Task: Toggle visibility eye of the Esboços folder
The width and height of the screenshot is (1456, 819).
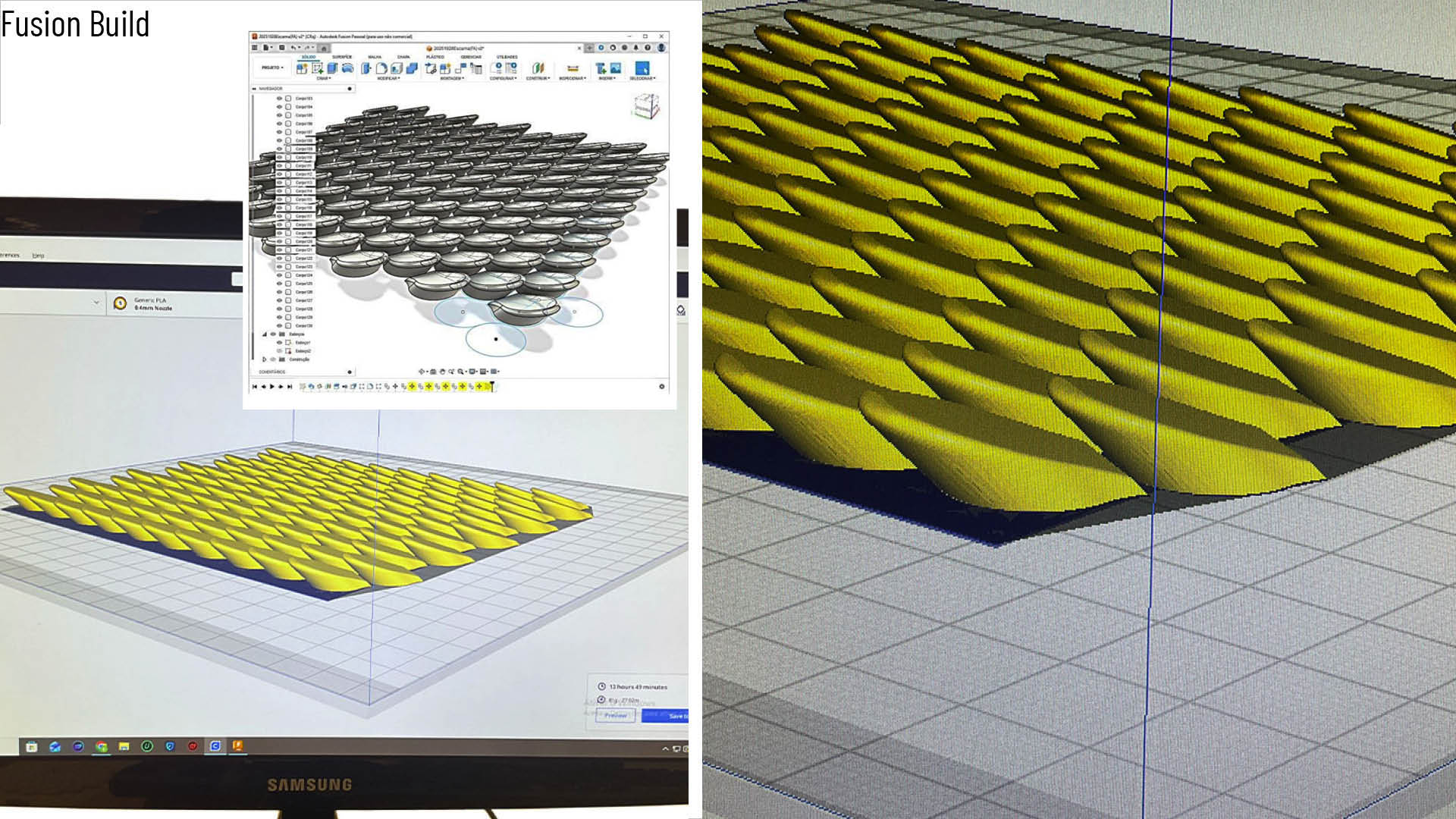Action: 273,334
